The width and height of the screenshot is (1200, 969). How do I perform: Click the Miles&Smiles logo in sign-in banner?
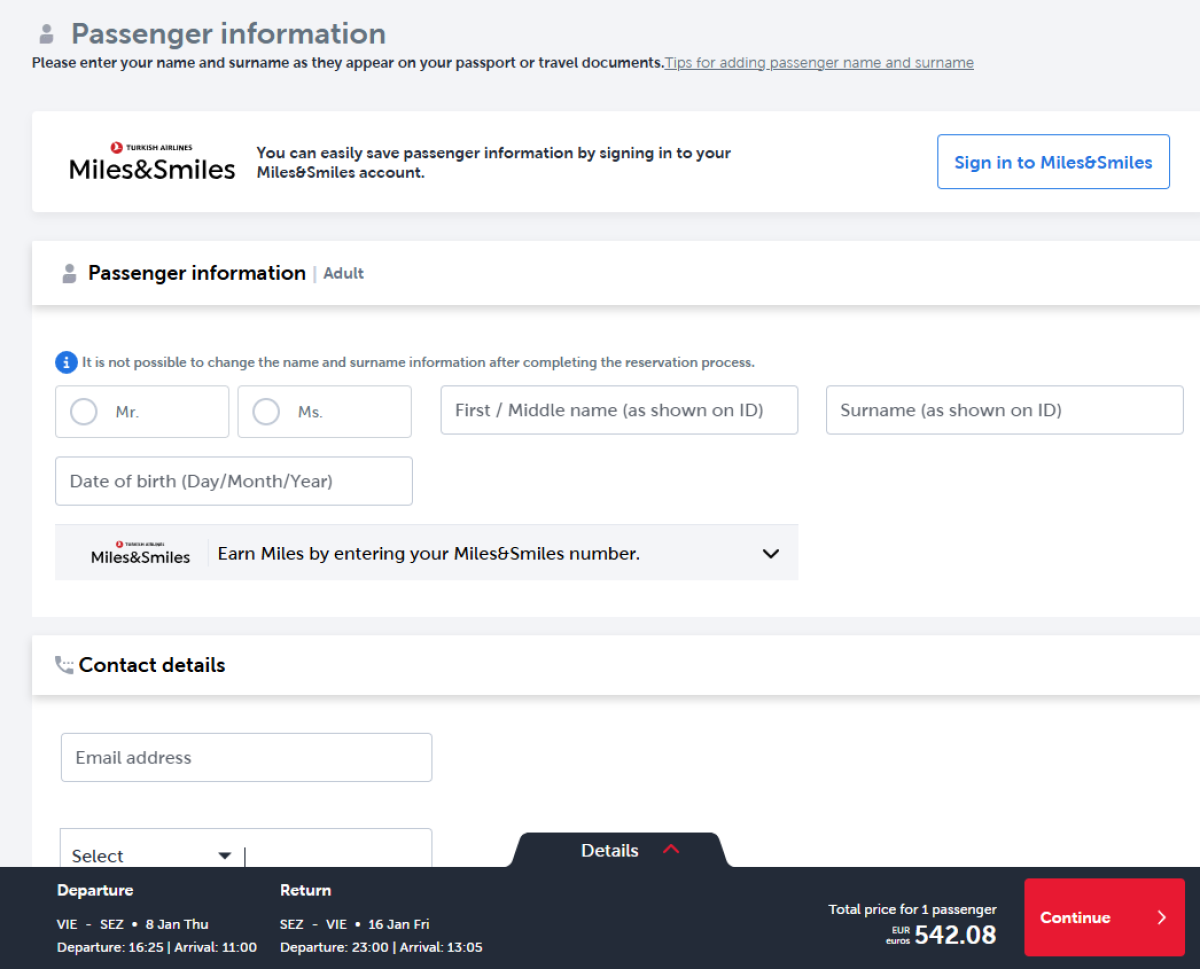coord(152,162)
